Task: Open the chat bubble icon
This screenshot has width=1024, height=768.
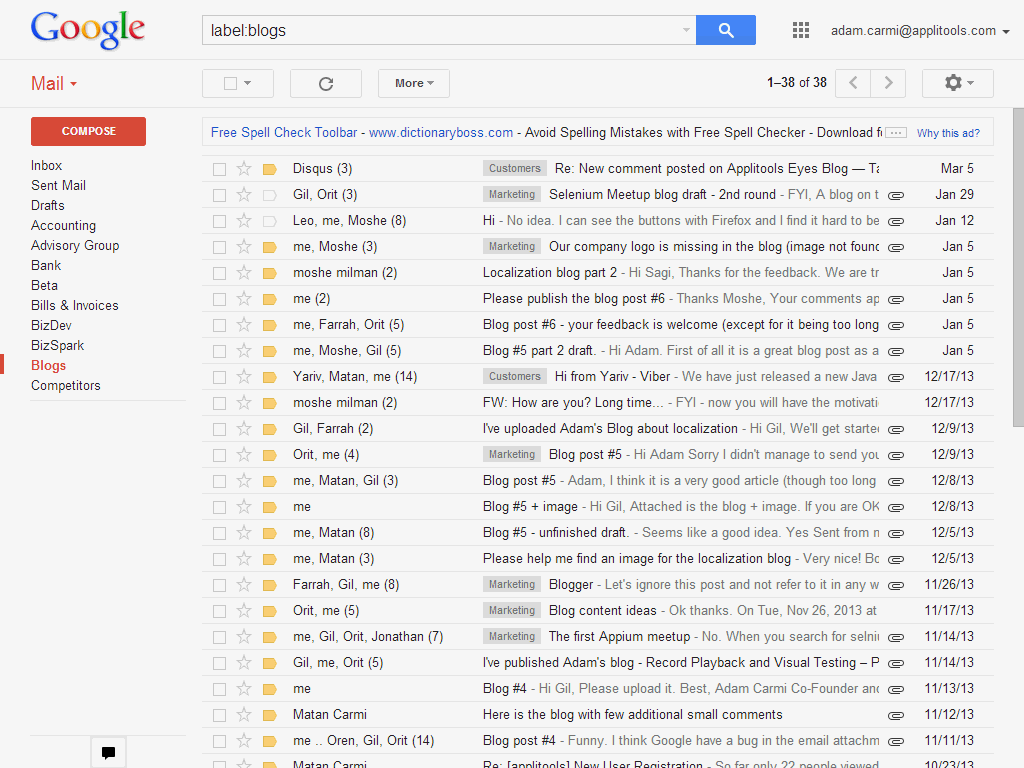Action: point(108,752)
